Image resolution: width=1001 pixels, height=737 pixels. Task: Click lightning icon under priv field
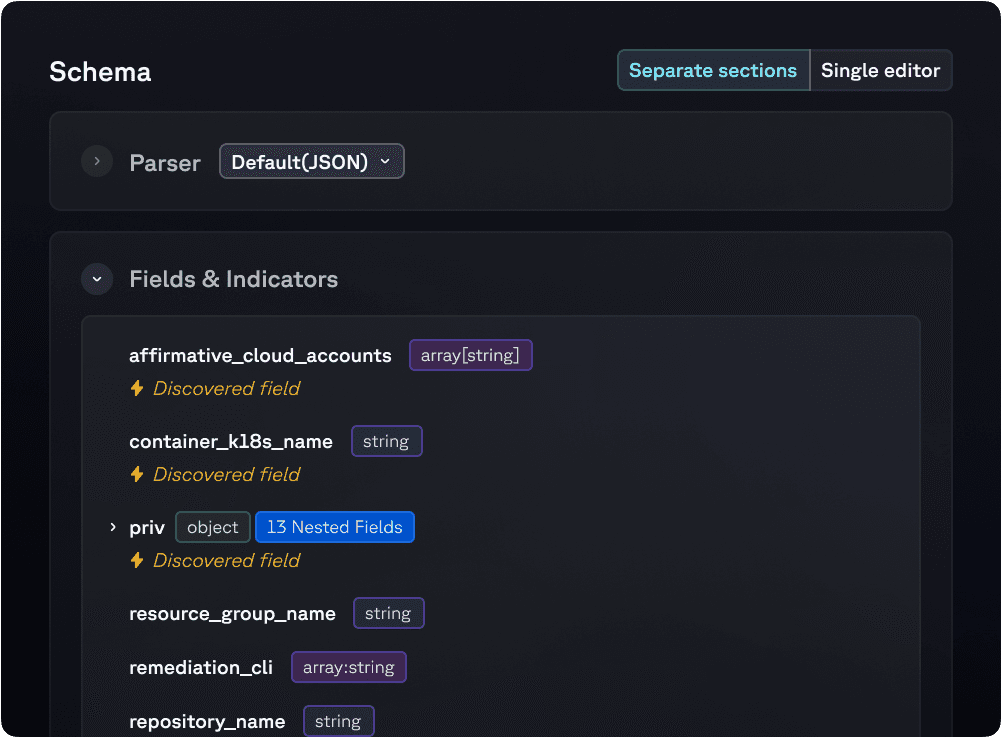137,561
